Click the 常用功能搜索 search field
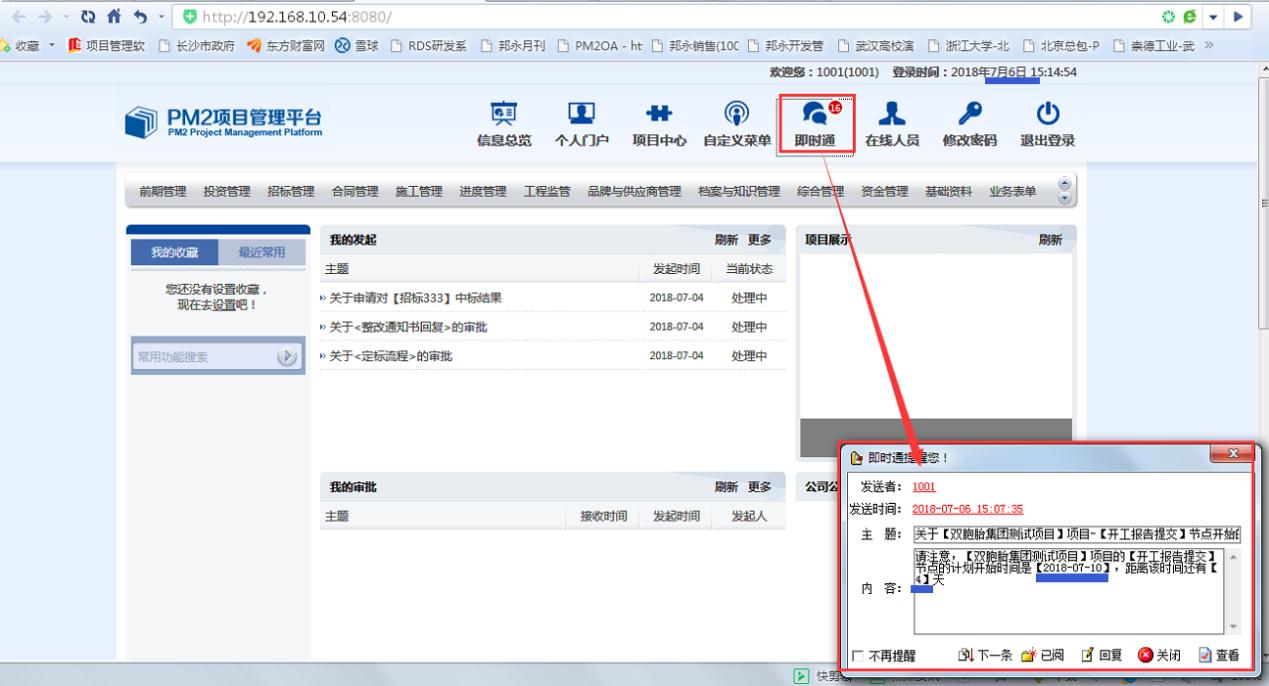This screenshot has width=1269, height=686. [x=202, y=356]
